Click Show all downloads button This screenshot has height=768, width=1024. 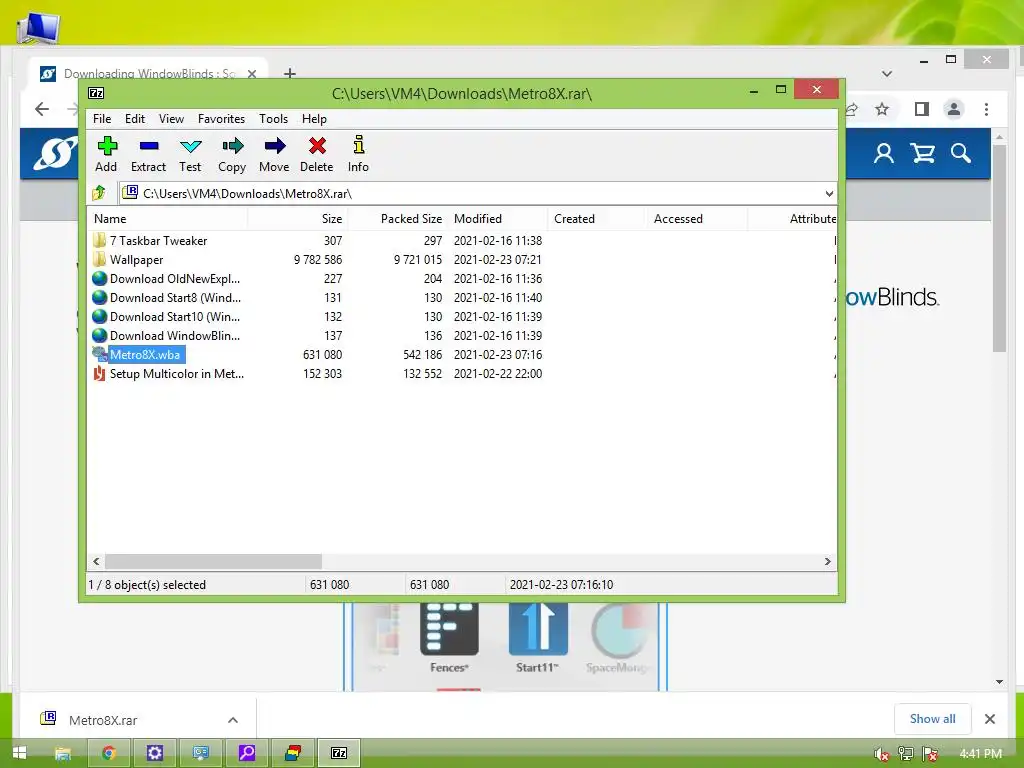[932, 718]
